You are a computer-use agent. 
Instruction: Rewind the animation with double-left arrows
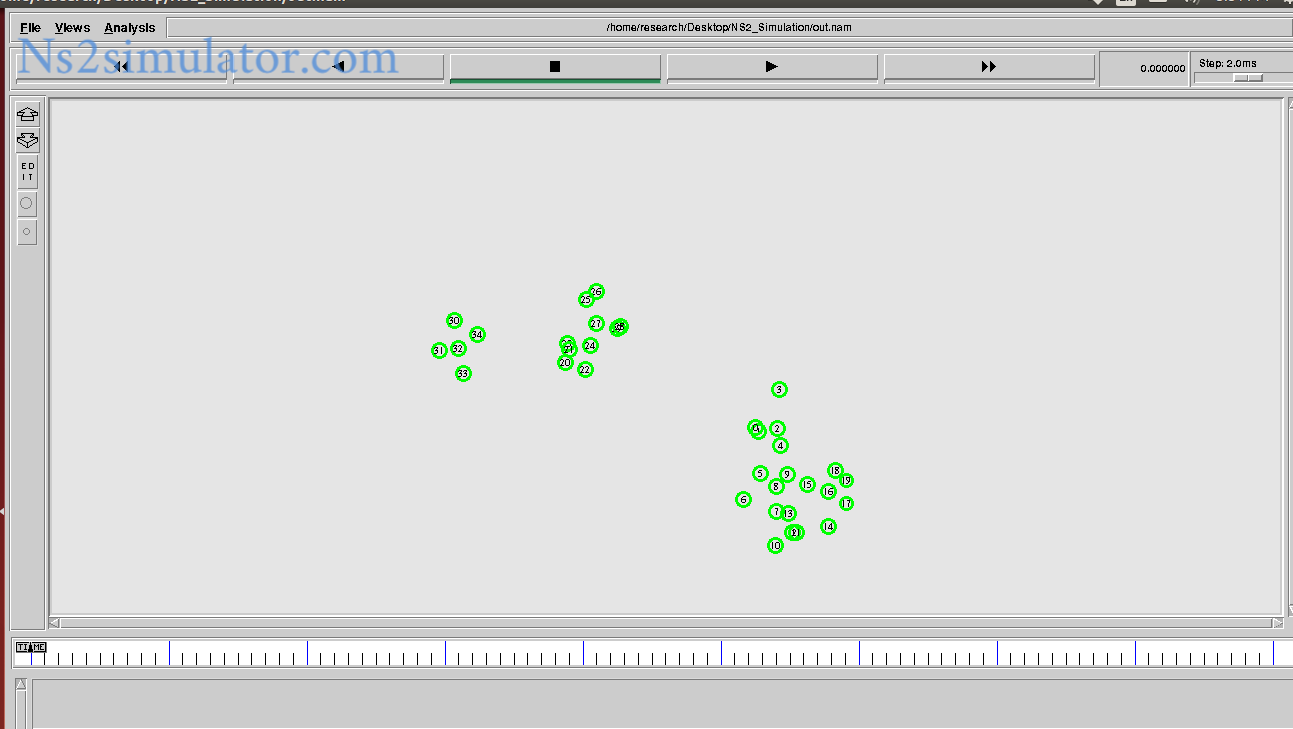pyautogui.click(x=122, y=67)
